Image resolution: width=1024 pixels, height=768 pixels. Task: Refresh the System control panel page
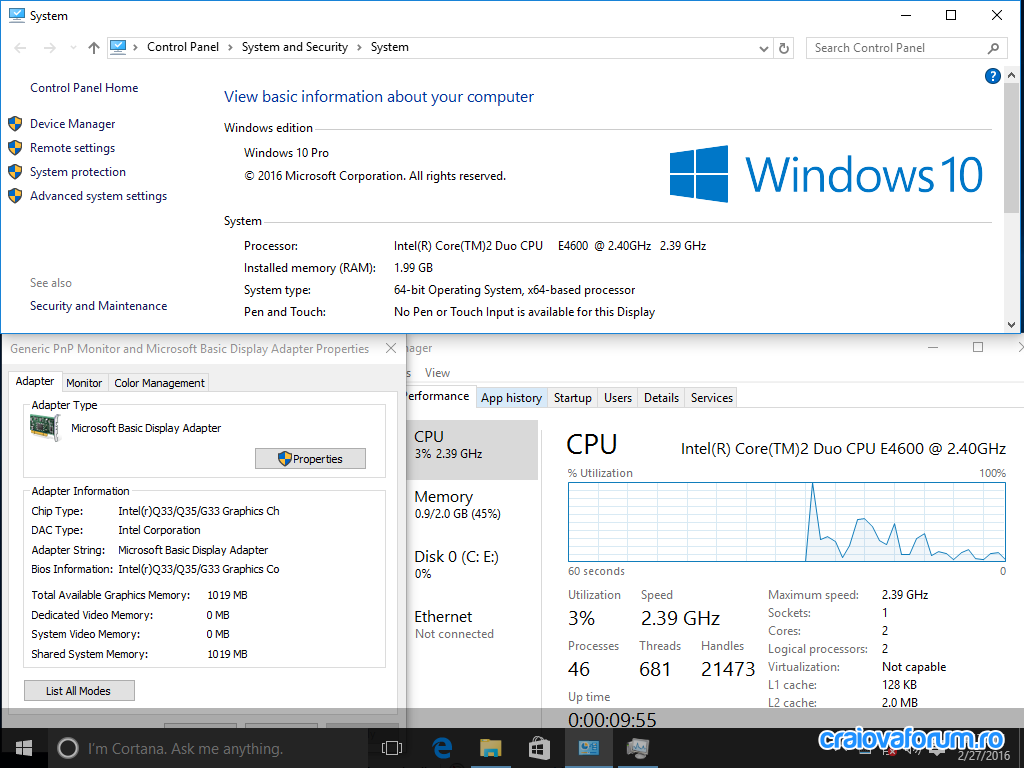pos(784,48)
